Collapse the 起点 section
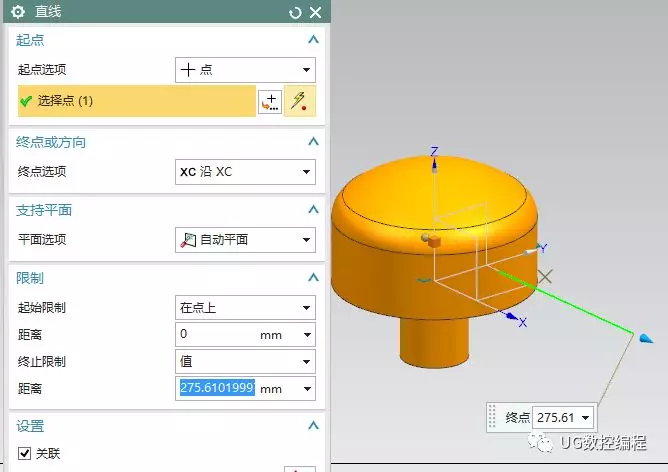The height and width of the screenshot is (472, 668). [313, 40]
